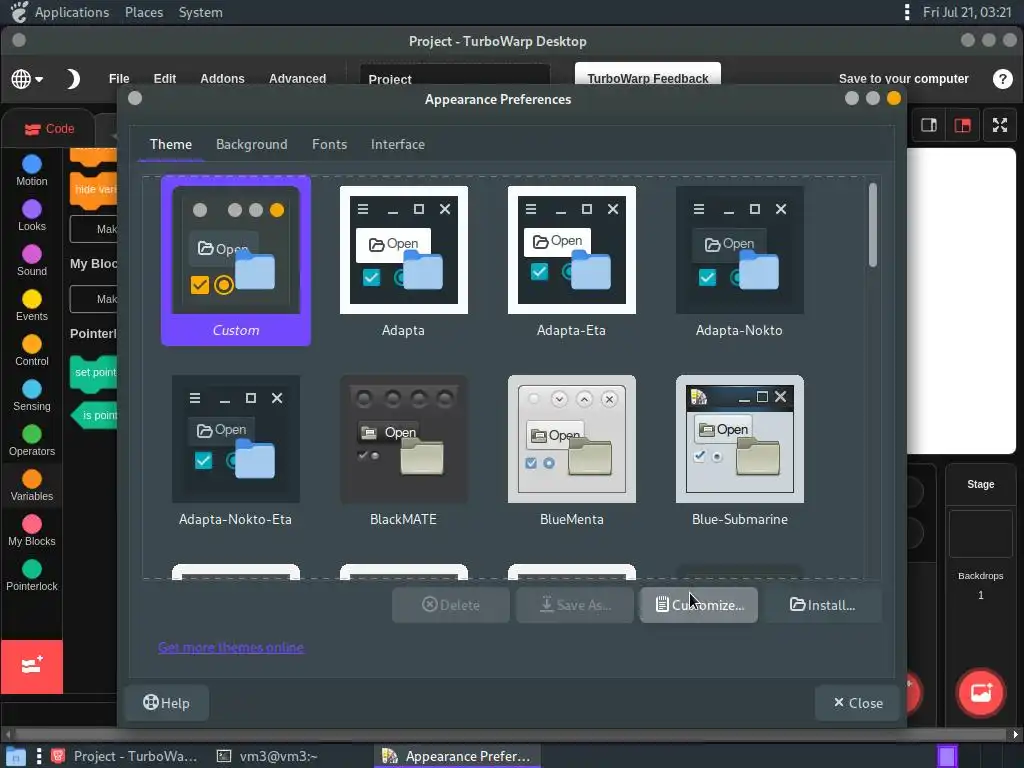Screen dimensions: 1024x768
Task: Switch to large stage layout icon
Action: point(963,125)
